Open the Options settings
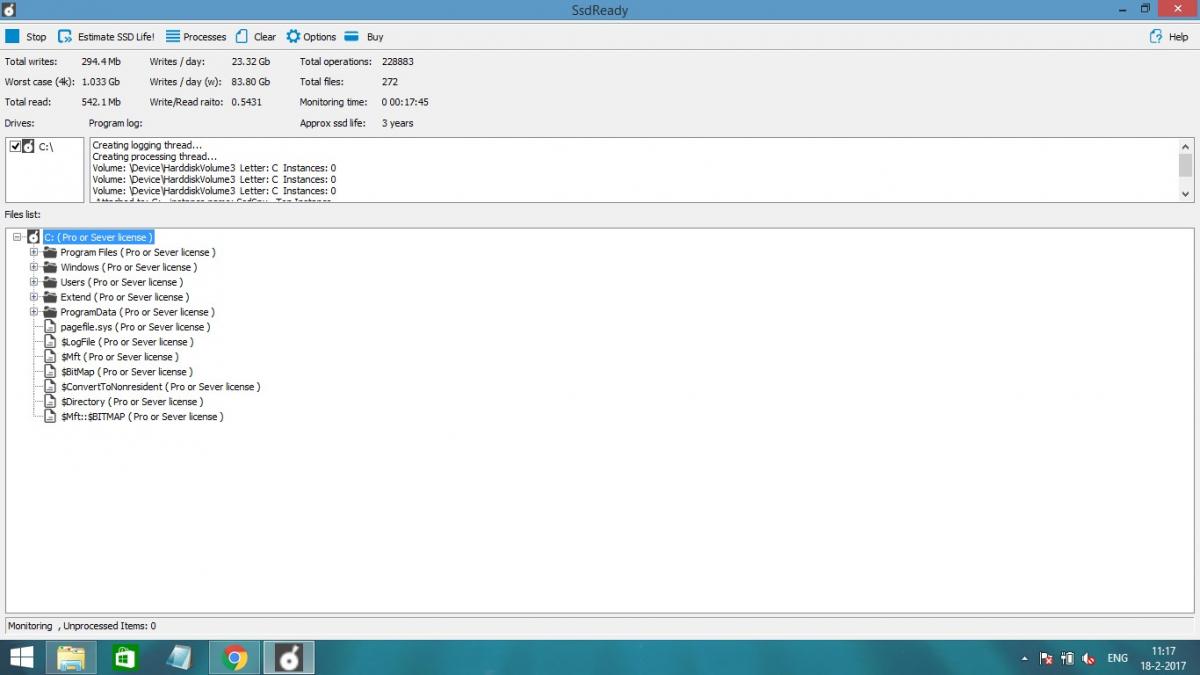The height and width of the screenshot is (675, 1200). click(x=311, y=37)
